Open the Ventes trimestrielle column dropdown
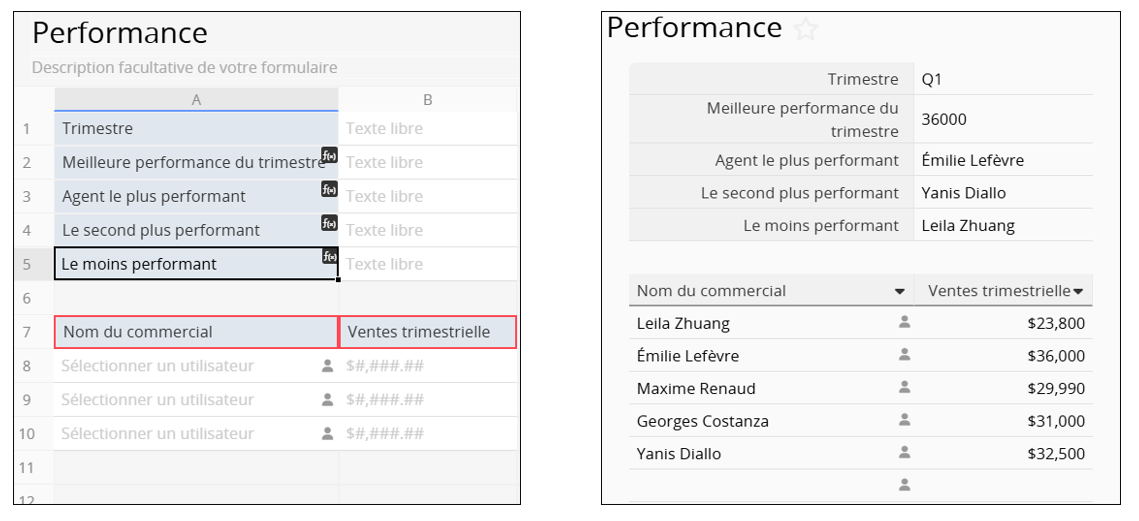Image resolution: width=1139 pixels, height=521 pixels. coord(1078,291)
